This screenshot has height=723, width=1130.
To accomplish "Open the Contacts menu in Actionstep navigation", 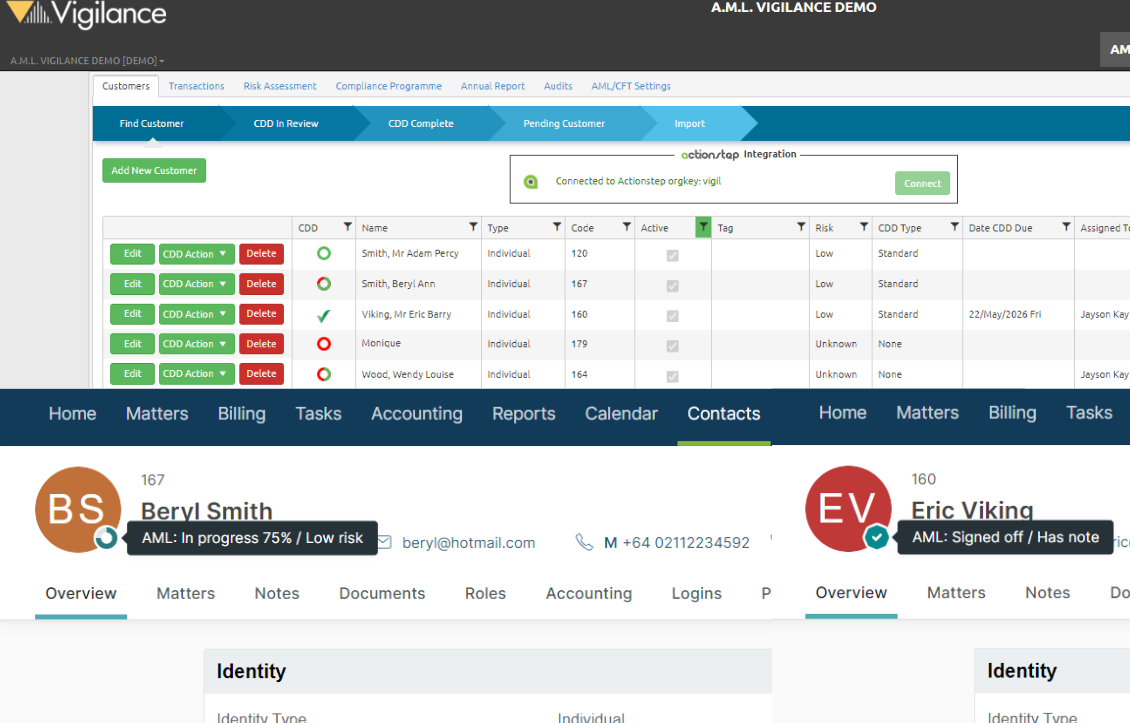I will tap(723, 412).
